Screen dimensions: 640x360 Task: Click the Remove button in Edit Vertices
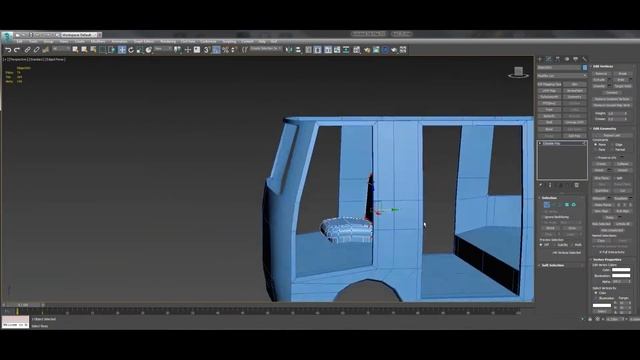coord(601,73)
